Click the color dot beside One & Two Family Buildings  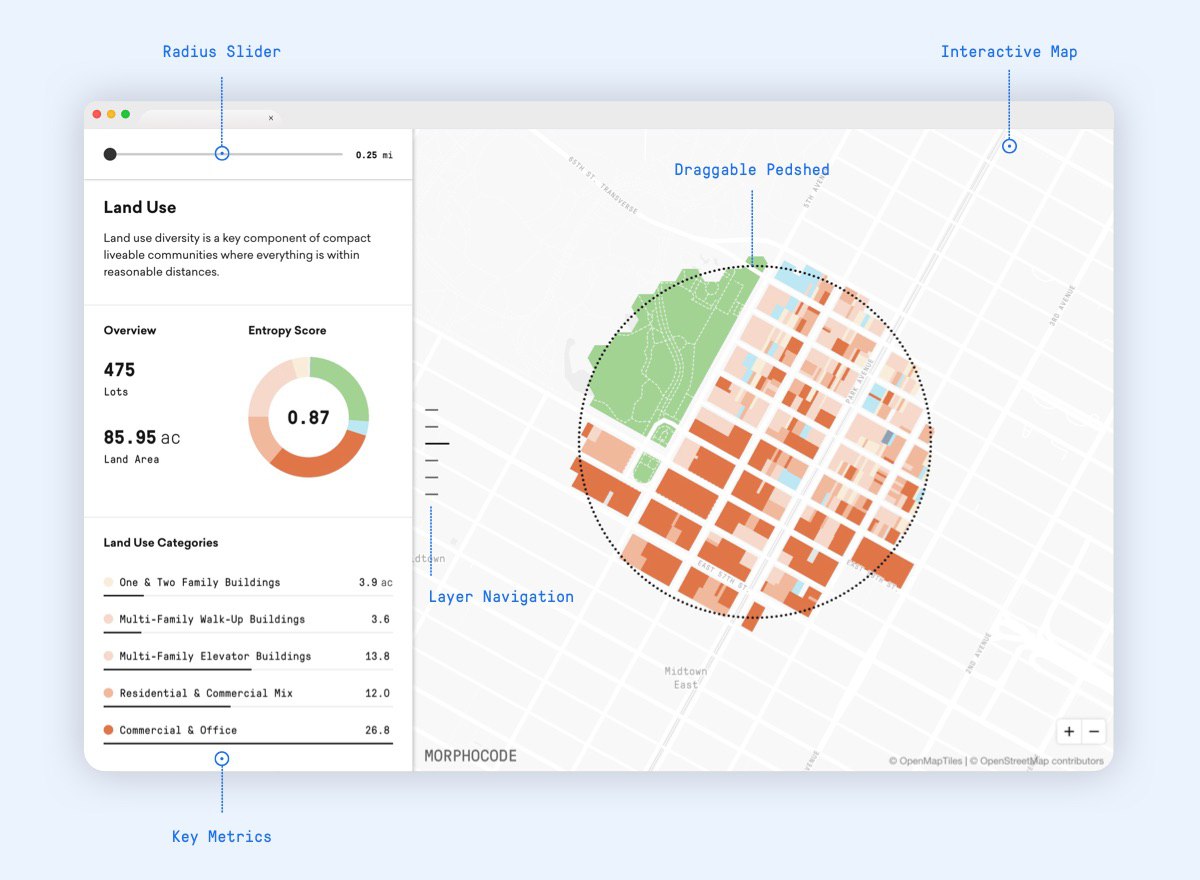tap(108, 583)
